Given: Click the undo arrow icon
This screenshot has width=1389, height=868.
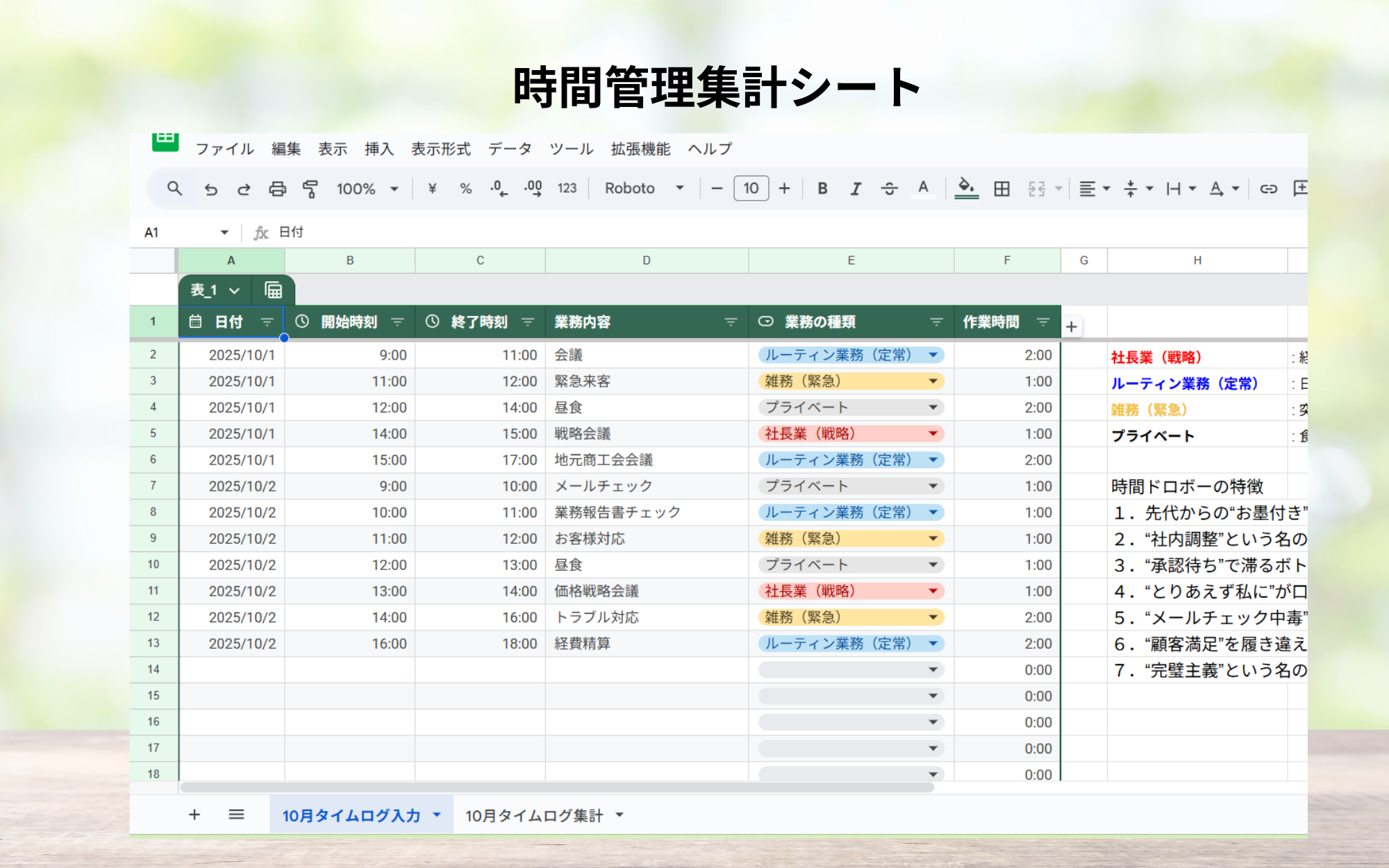Looking at the screenshot, I should [210, 189].
